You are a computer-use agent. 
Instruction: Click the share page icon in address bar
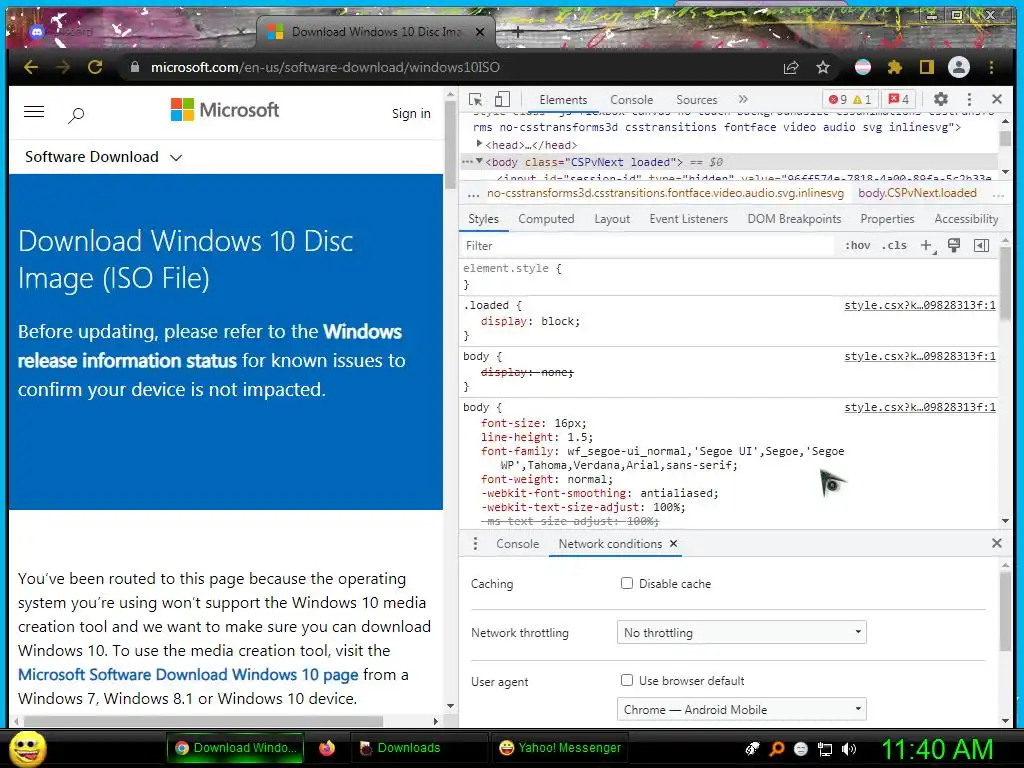[x=791, y=67]
